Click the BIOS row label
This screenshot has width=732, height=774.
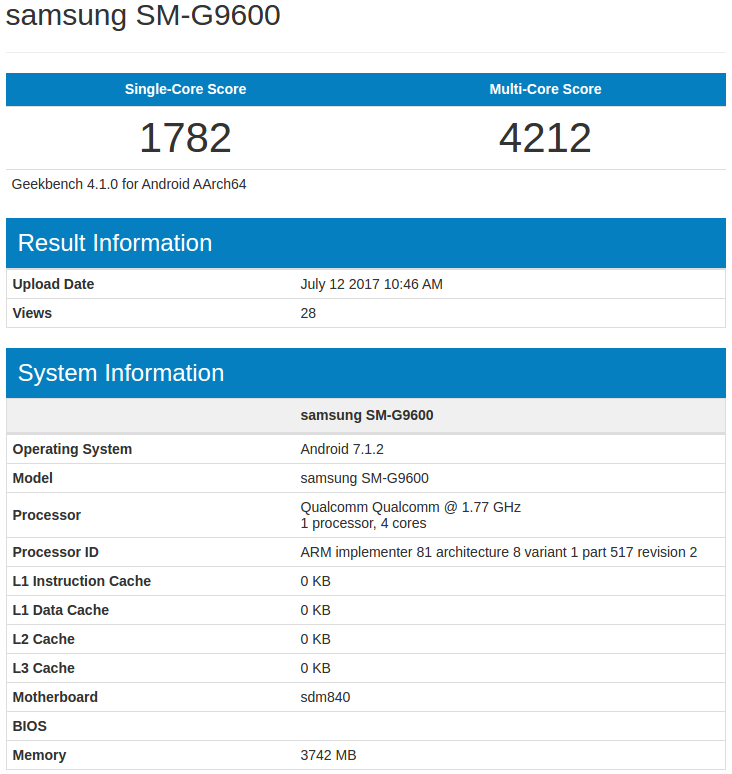click(30, 726)
